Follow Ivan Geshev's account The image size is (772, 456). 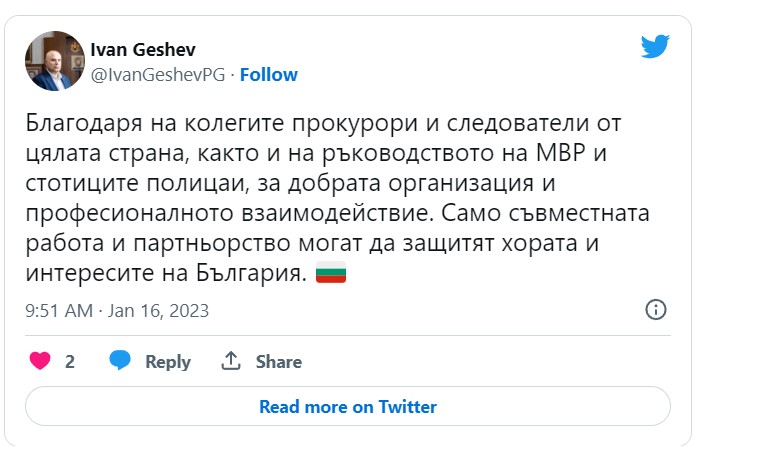point(269,75)
